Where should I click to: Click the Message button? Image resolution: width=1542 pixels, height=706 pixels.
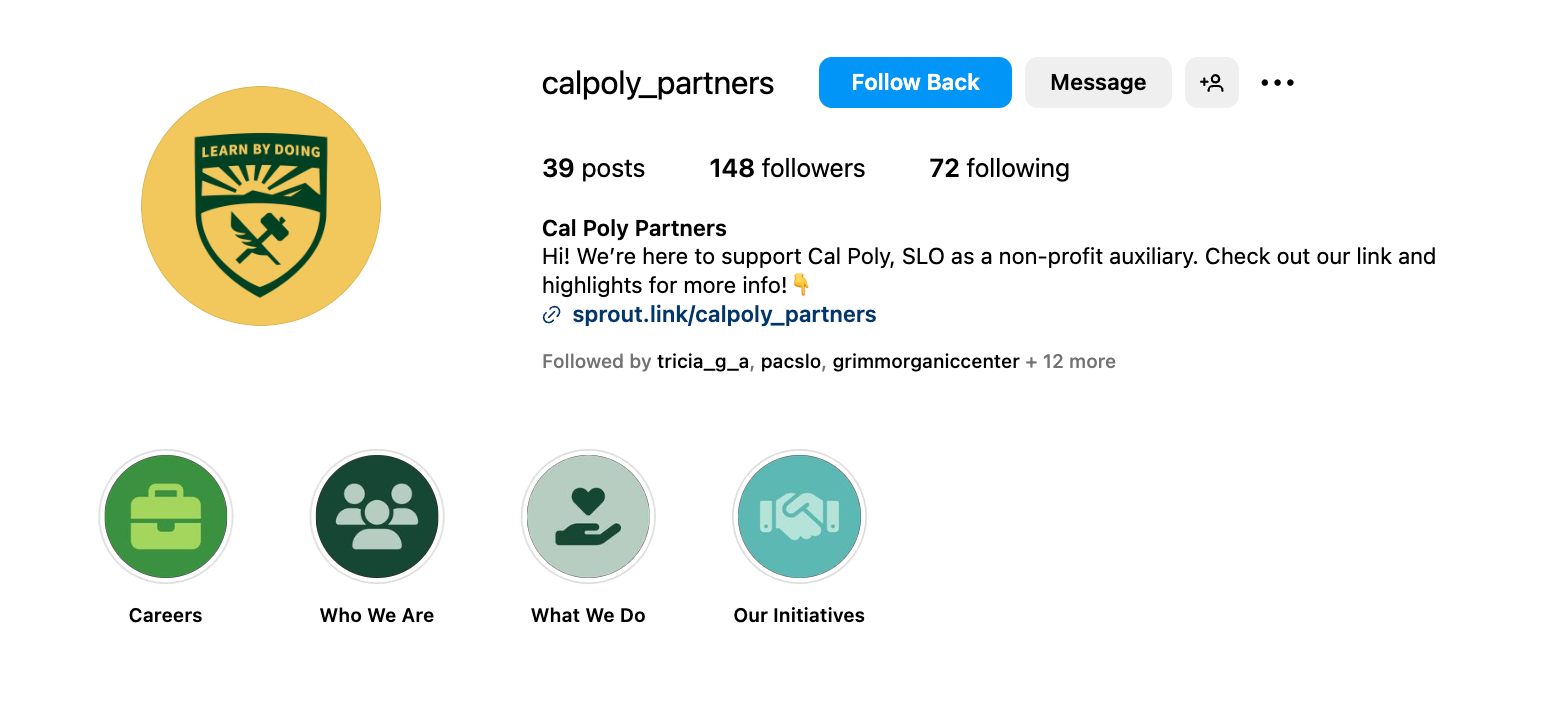(1098, 82)
